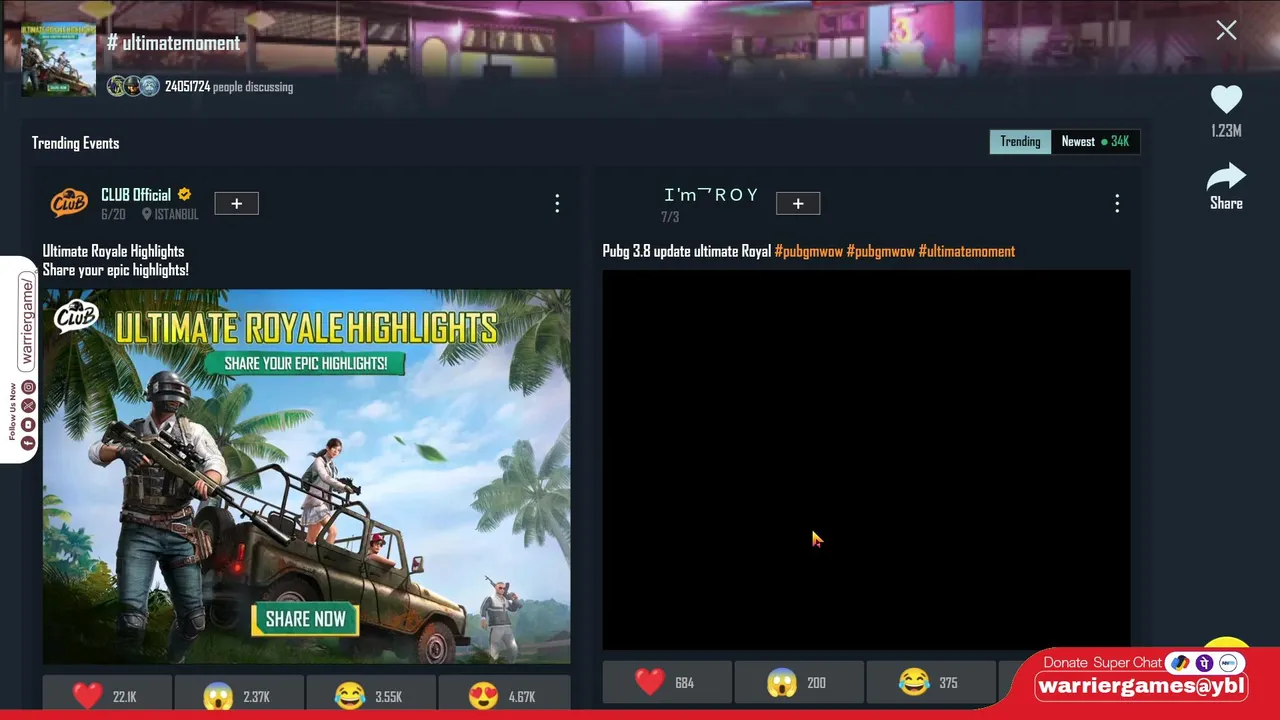Play the video in I'm ROY's post

pos(866,460)
